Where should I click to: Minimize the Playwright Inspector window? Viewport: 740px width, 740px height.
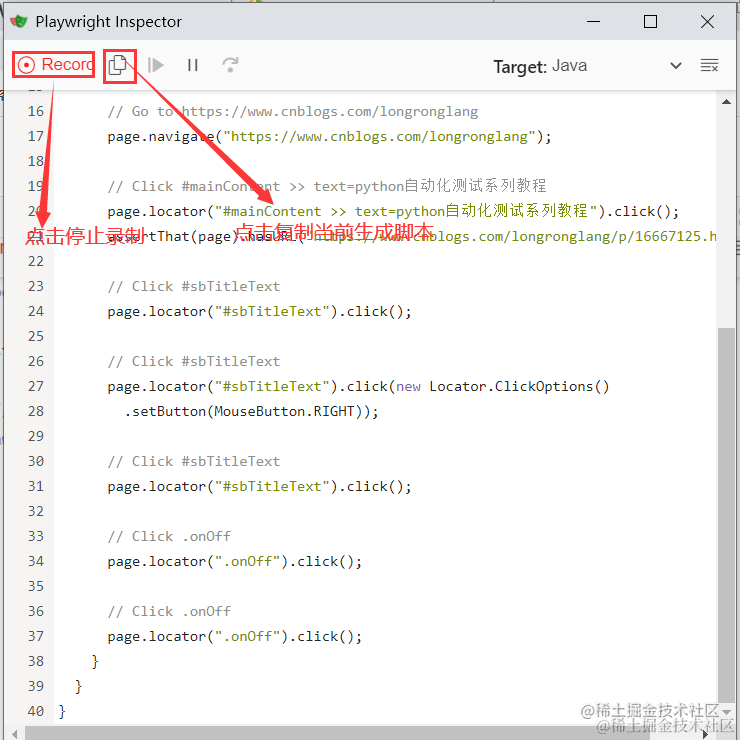click(593, 22)
